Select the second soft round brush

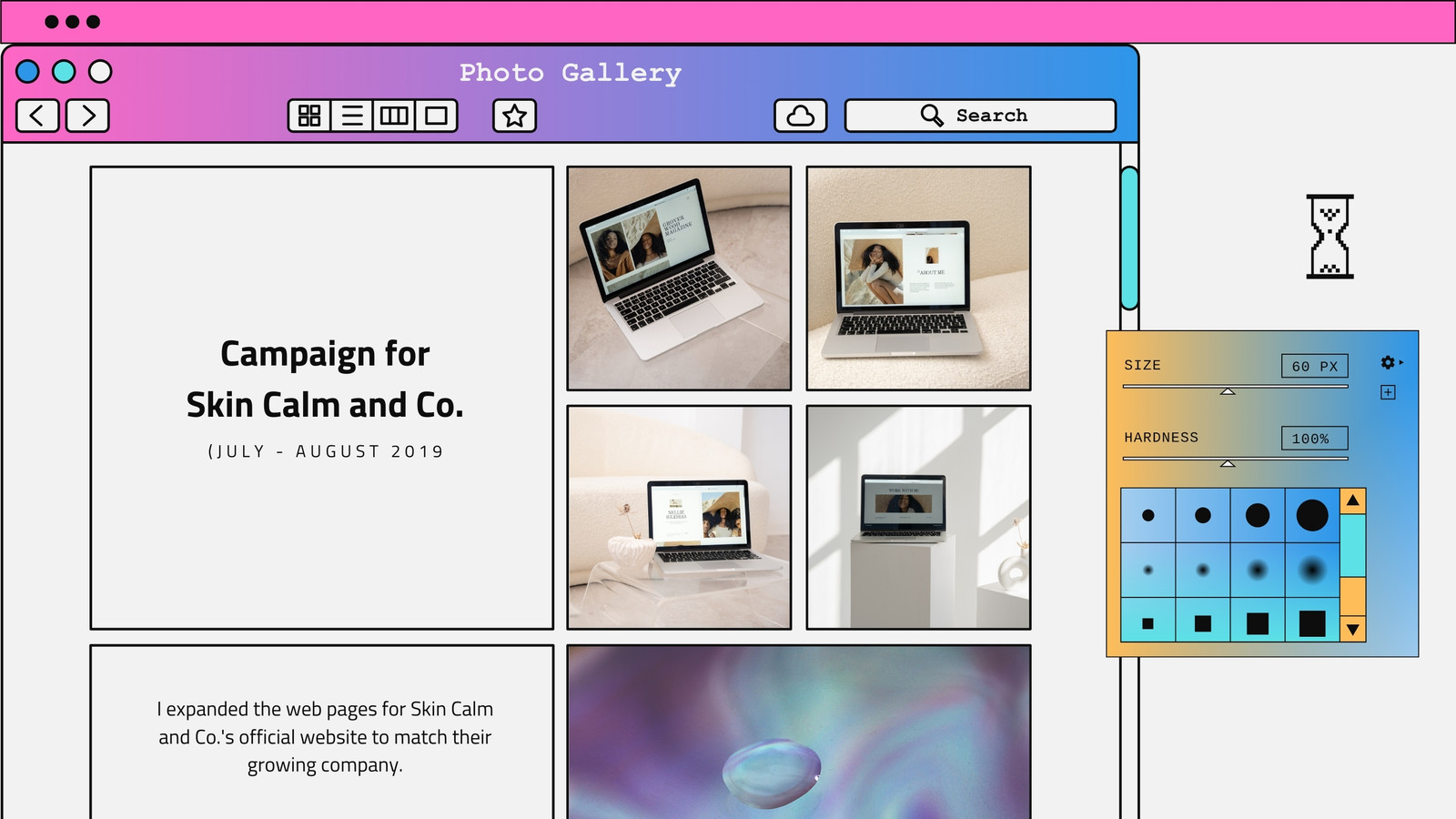pos(1203,571)
